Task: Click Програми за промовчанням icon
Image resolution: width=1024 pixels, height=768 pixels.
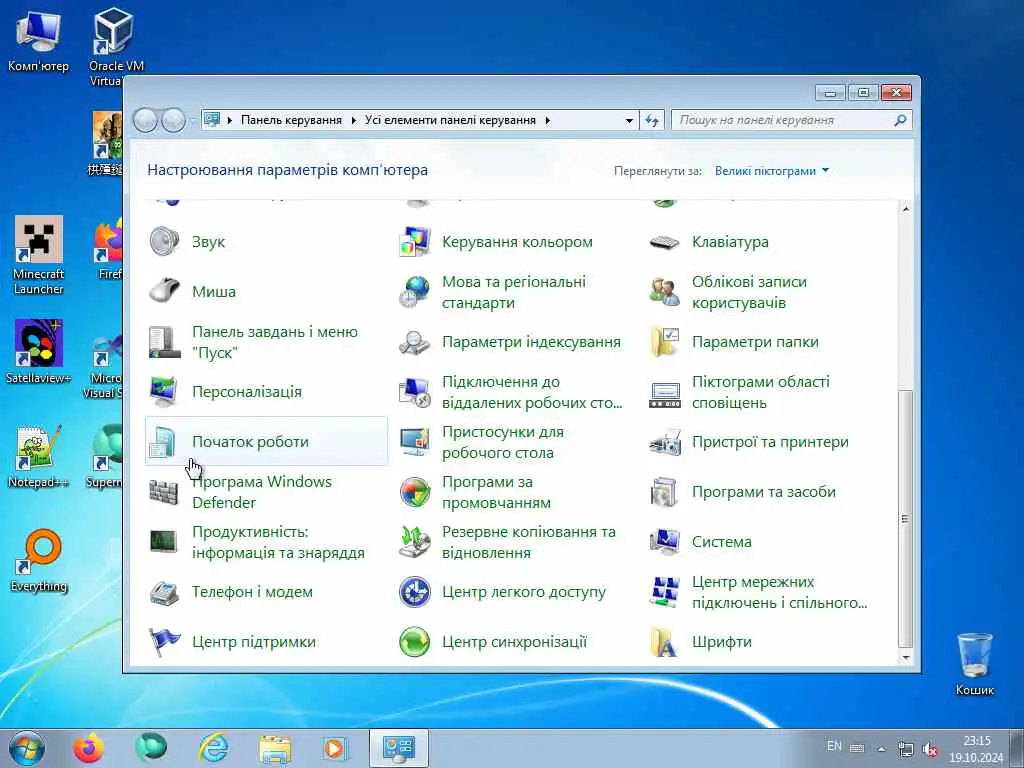Action: 415,492
